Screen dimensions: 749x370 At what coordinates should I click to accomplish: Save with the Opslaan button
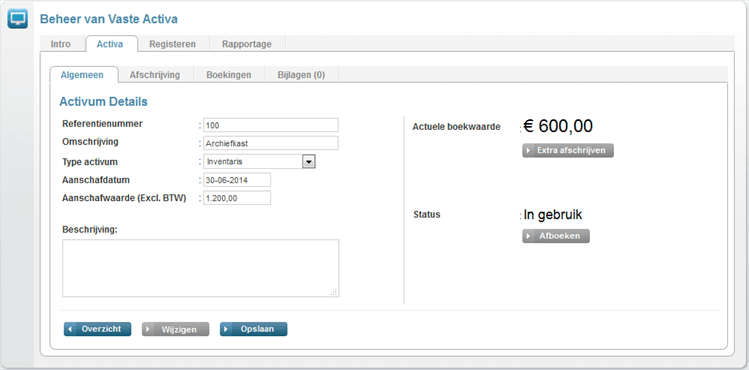[x=254, y=329]
